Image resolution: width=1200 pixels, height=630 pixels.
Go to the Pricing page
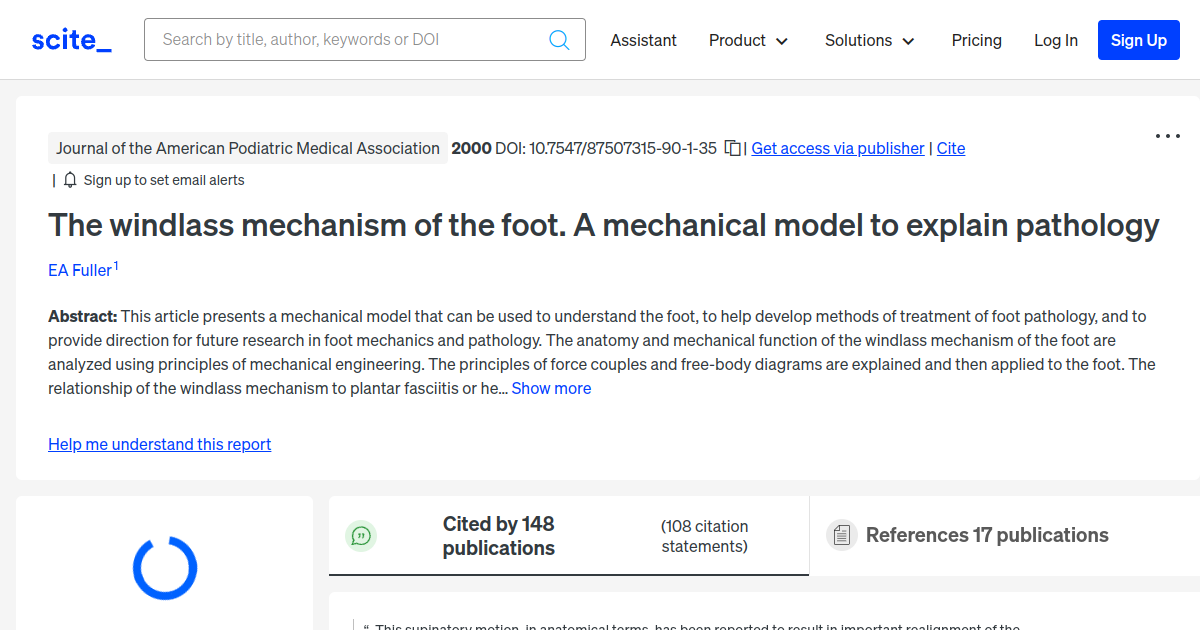tap(976, 40)
